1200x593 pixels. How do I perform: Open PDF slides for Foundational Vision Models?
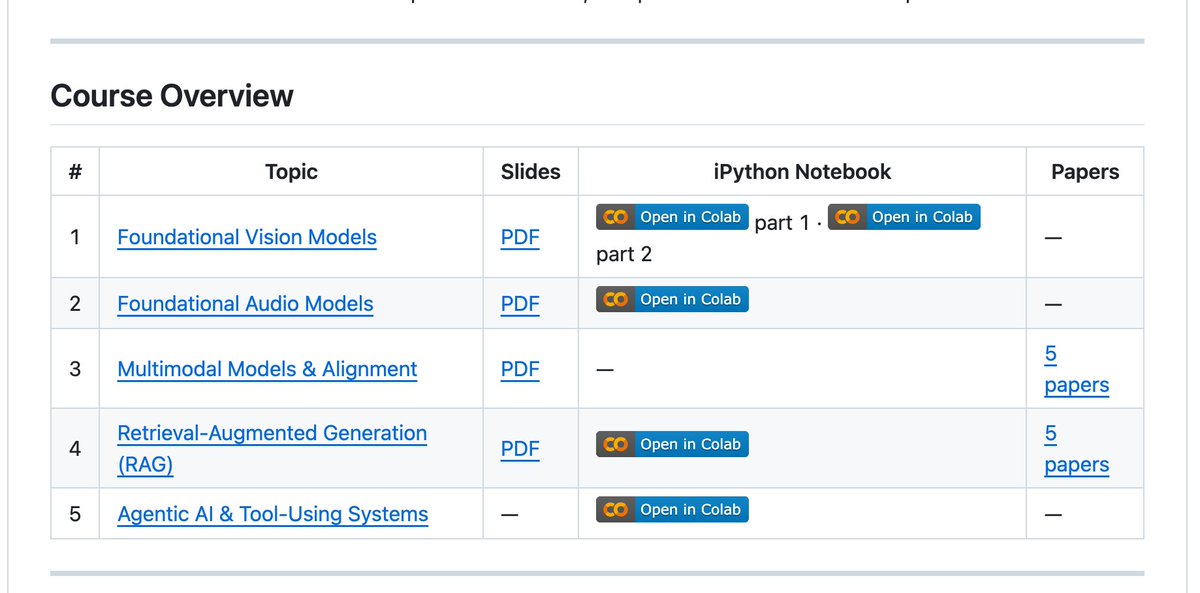(x=520, y=237)
